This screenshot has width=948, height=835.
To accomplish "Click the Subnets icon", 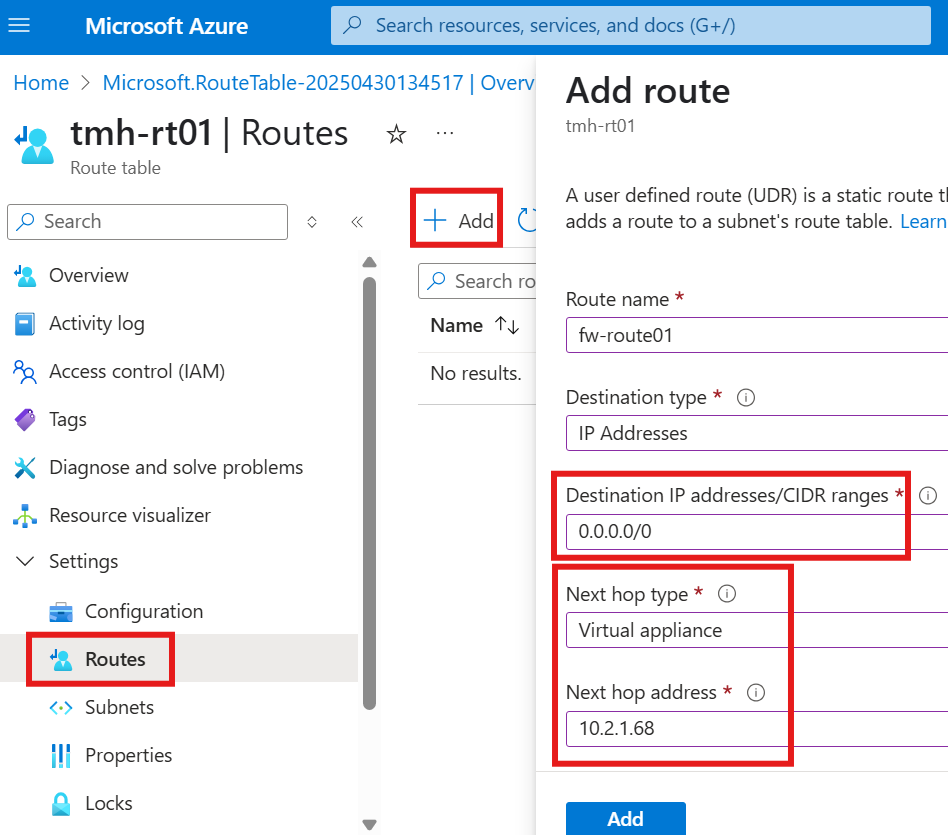I will [61, 707].
